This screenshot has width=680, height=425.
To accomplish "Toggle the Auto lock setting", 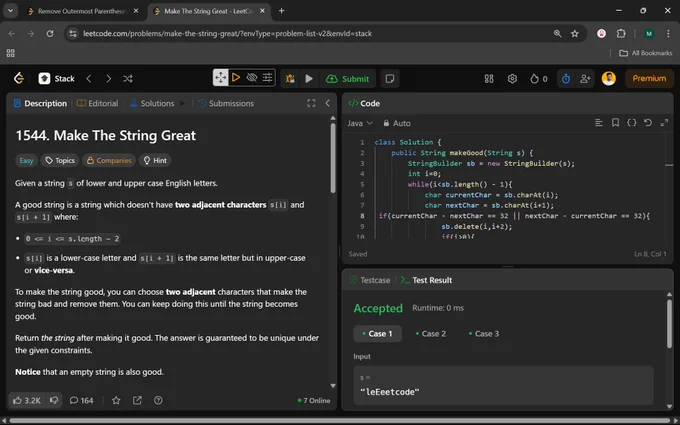I will [x=397, y=123].
